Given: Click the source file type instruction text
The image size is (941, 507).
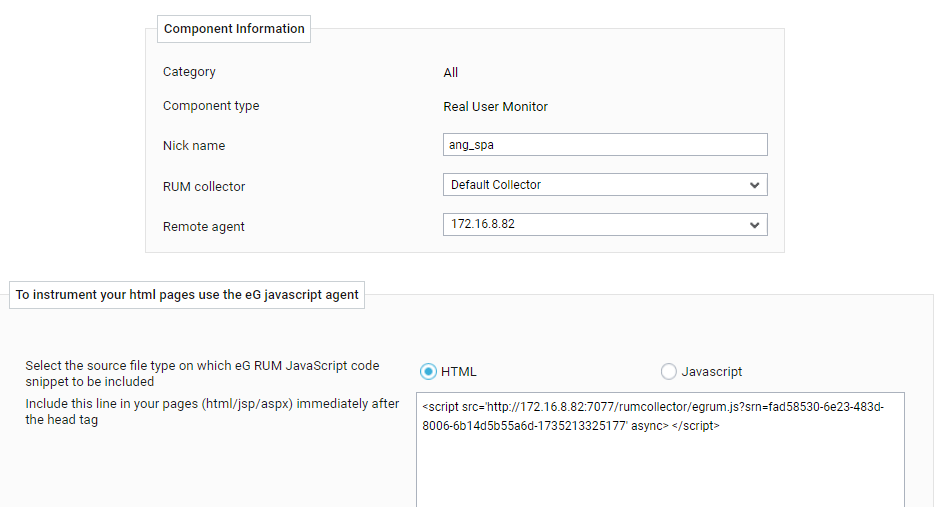Looking at the screenshot, I should click(x=202, y=374).
